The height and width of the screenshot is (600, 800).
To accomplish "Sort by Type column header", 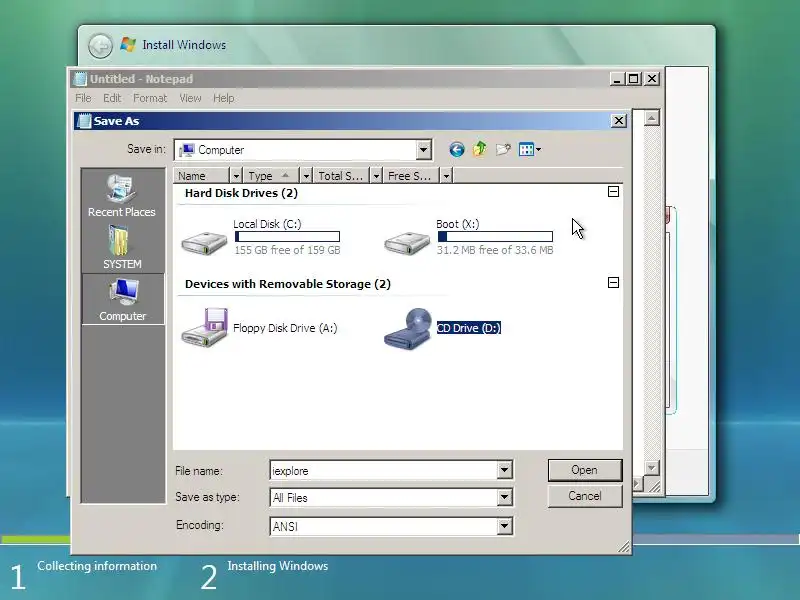I will (272, 176).
